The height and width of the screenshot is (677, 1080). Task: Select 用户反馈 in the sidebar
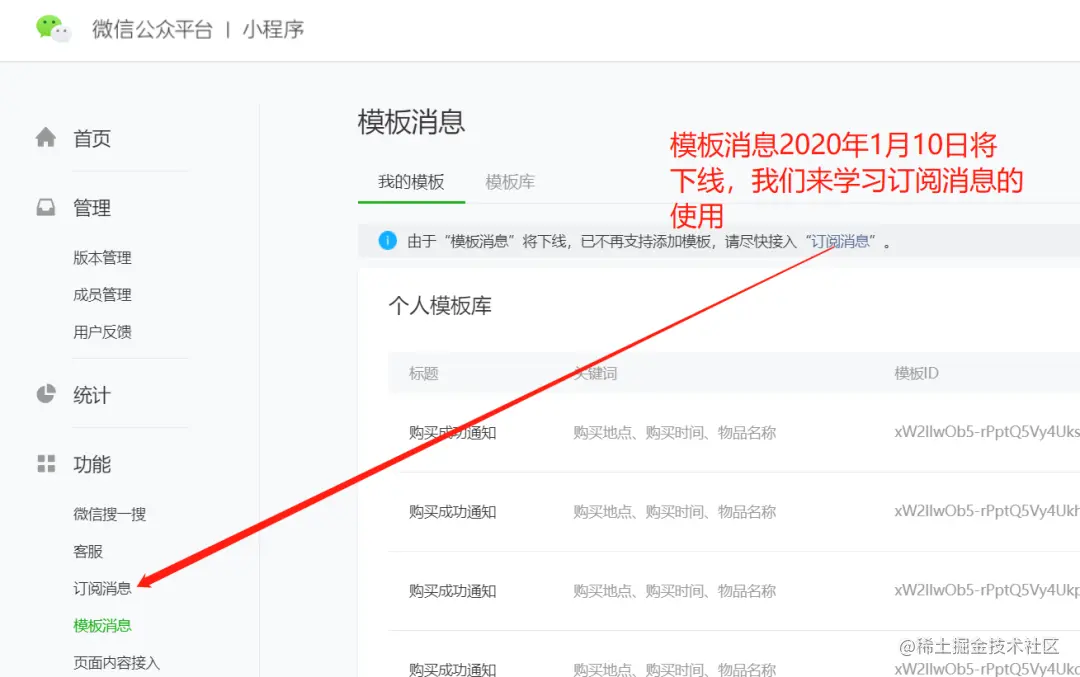click(101, 331)
